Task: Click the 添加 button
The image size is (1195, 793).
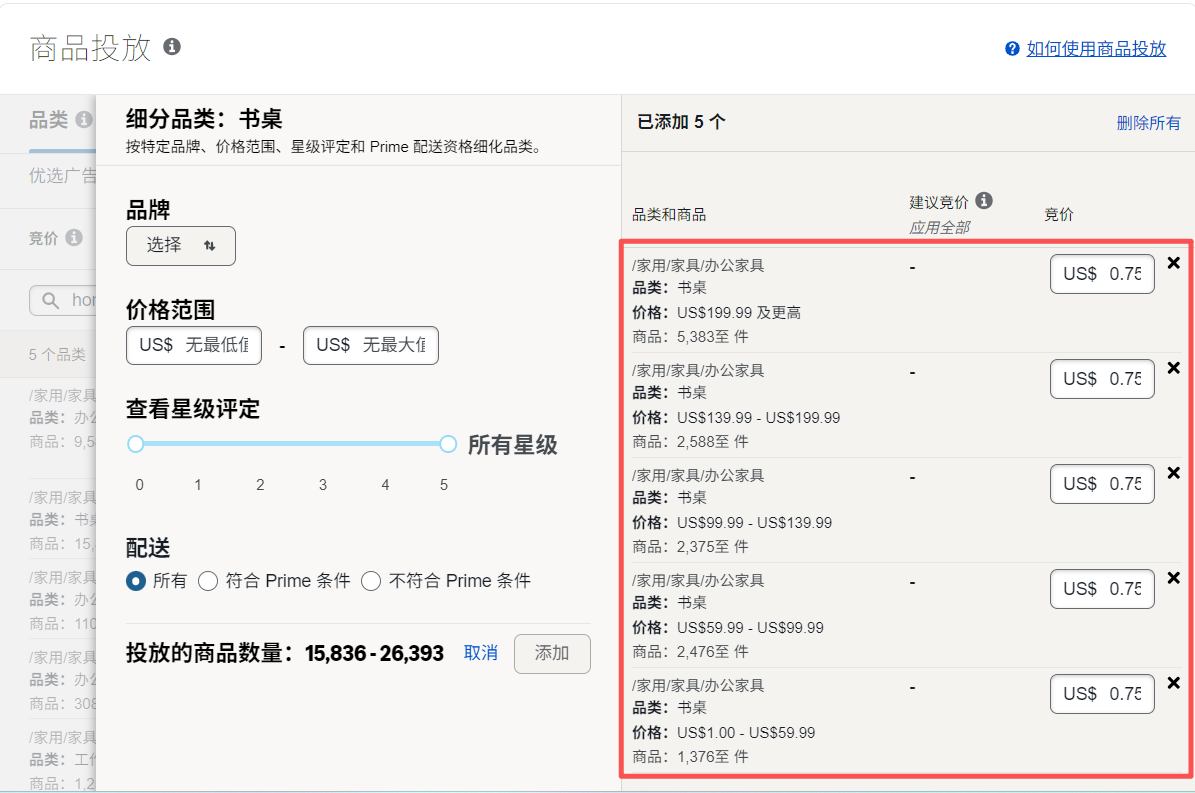Action: 552,654
